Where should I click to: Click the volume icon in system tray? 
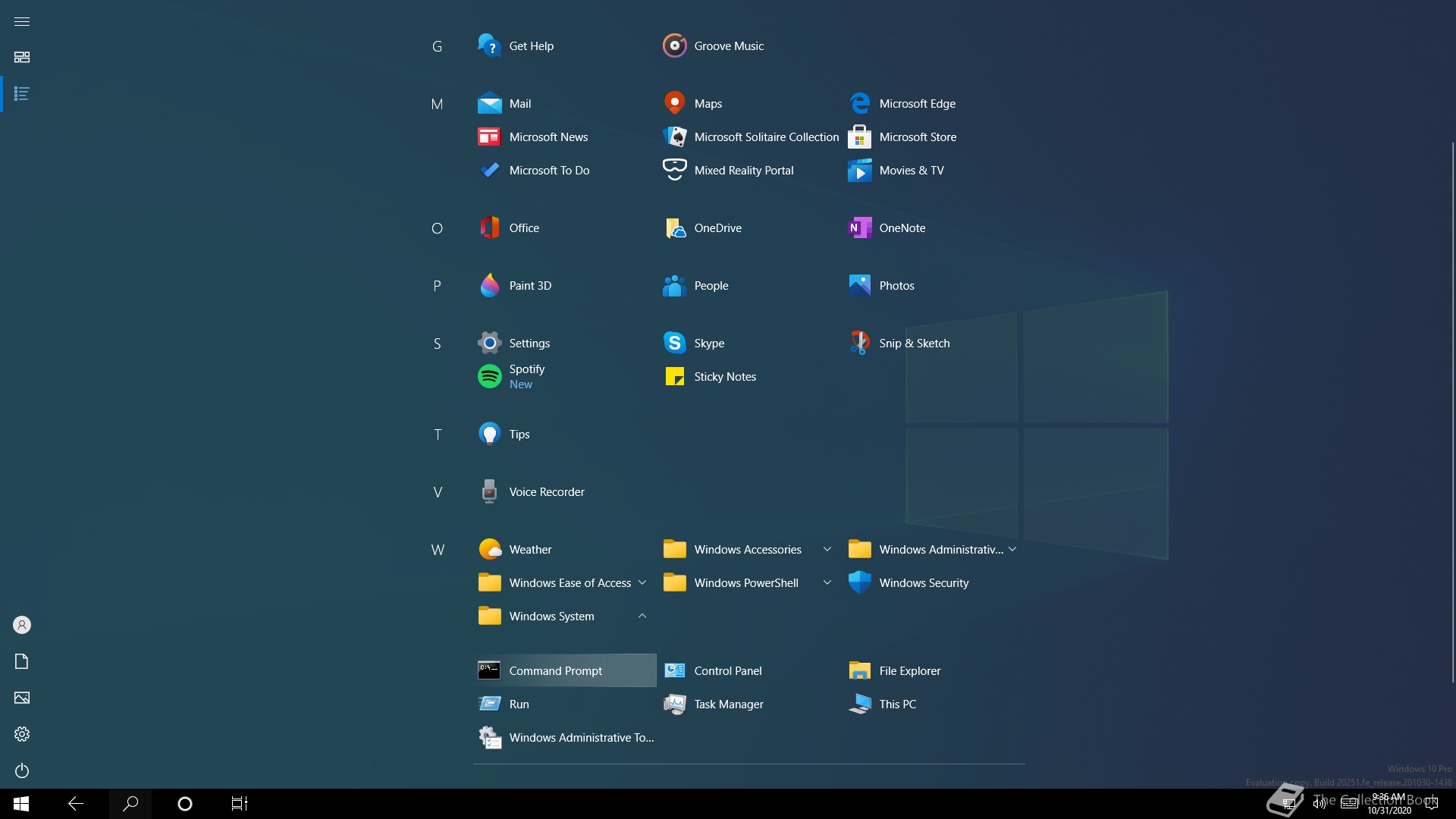[1319, 804]
